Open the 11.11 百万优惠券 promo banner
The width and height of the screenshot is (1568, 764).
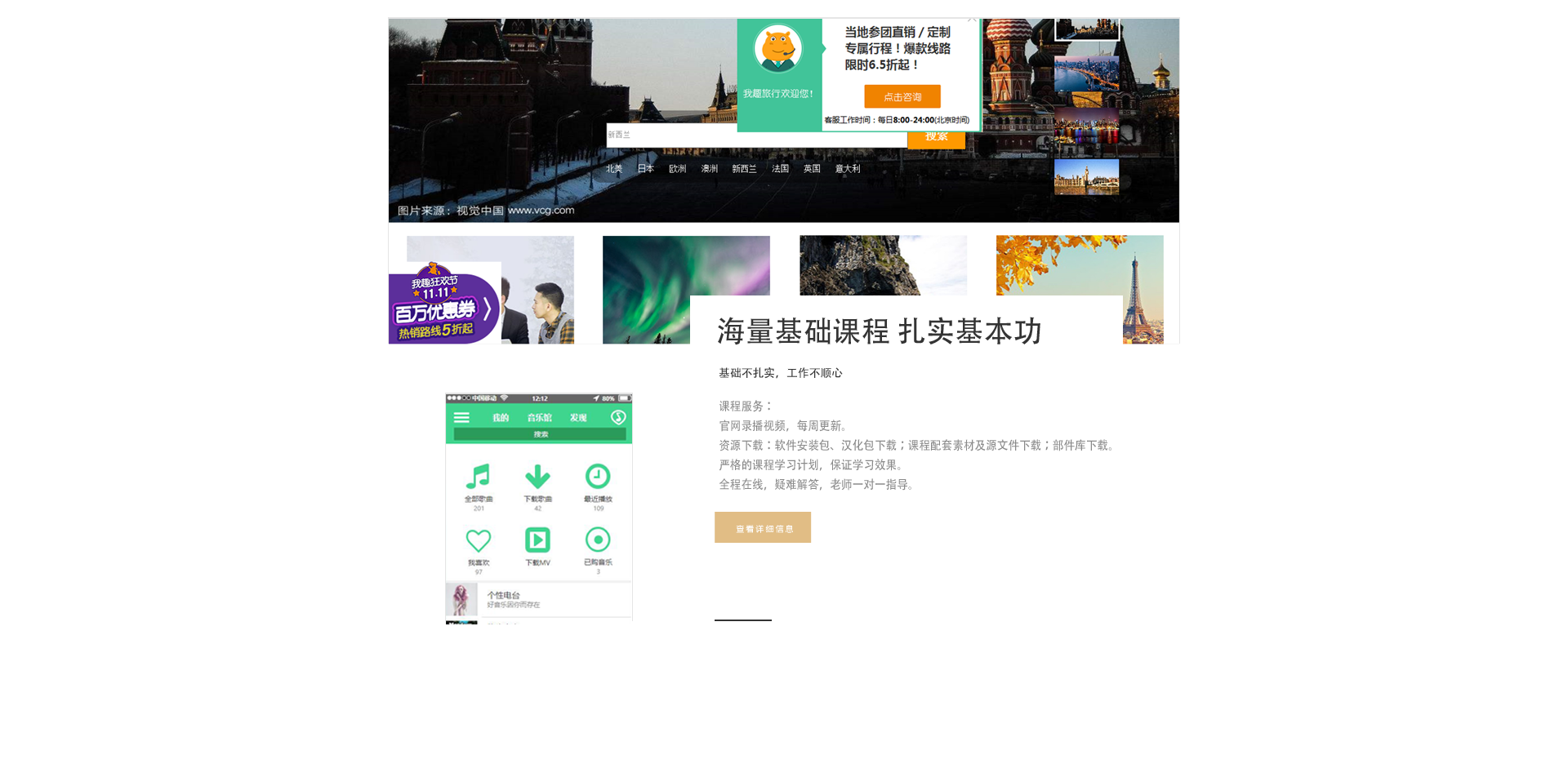coord(443,308)
